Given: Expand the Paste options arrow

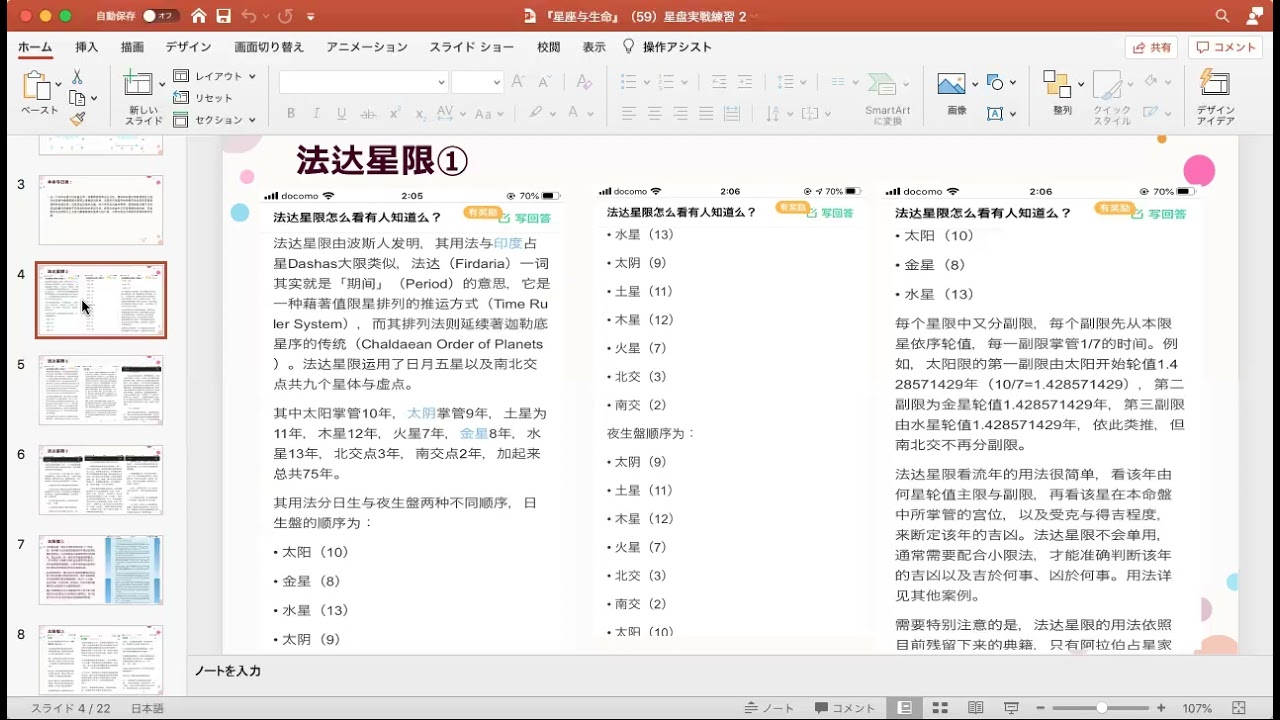Looking at the screenshot, I should tap(58, 85).
